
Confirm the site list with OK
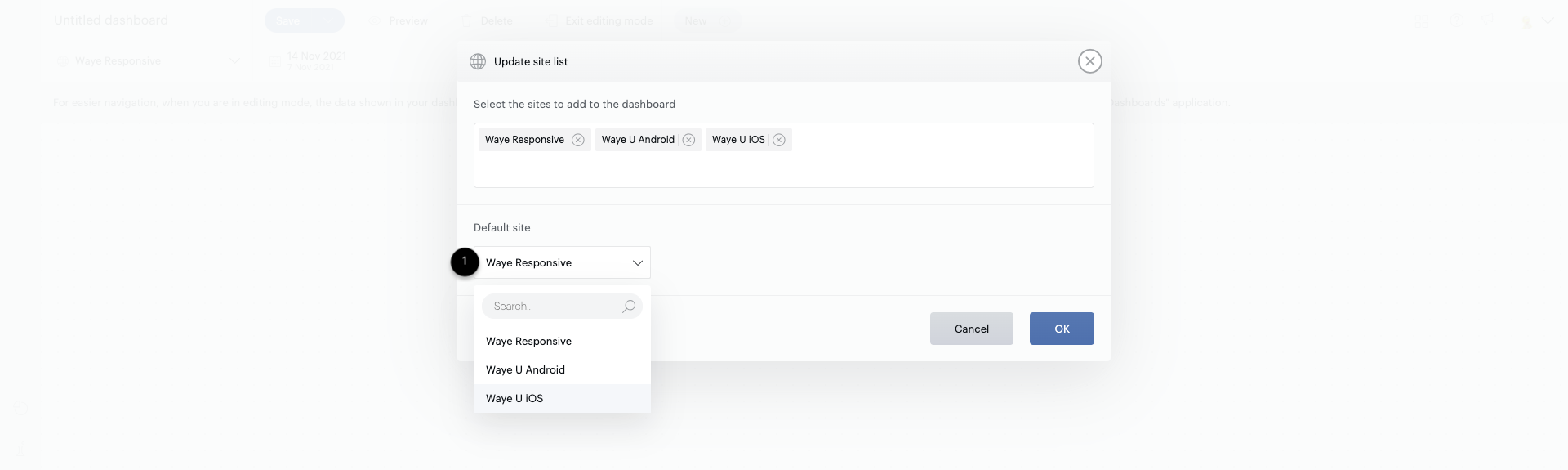[x=1061, y=329]
